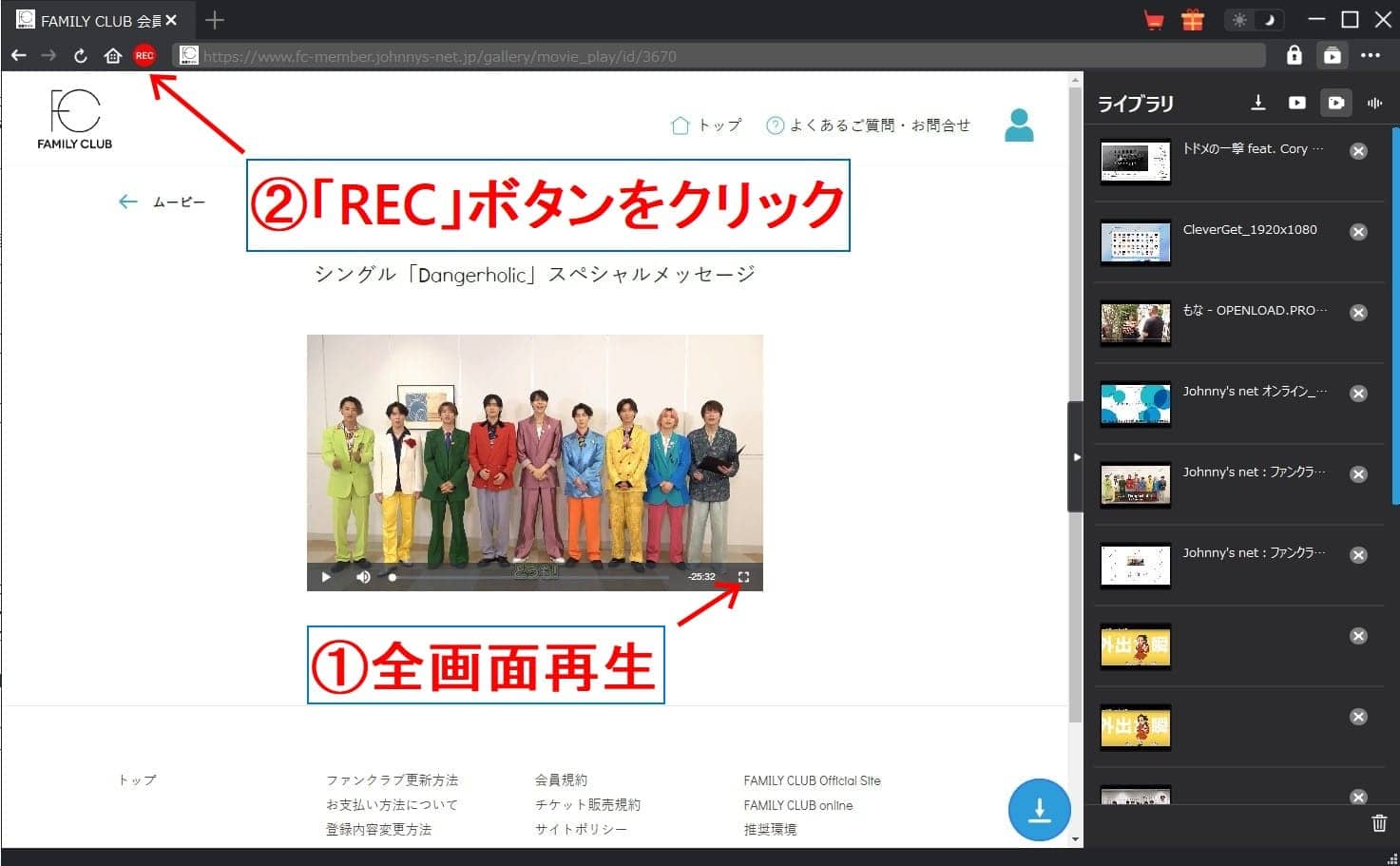
Task: Select もな - OPENLOAD.PRO library title
Action: pyautogui.click(x=1255, y=310)
